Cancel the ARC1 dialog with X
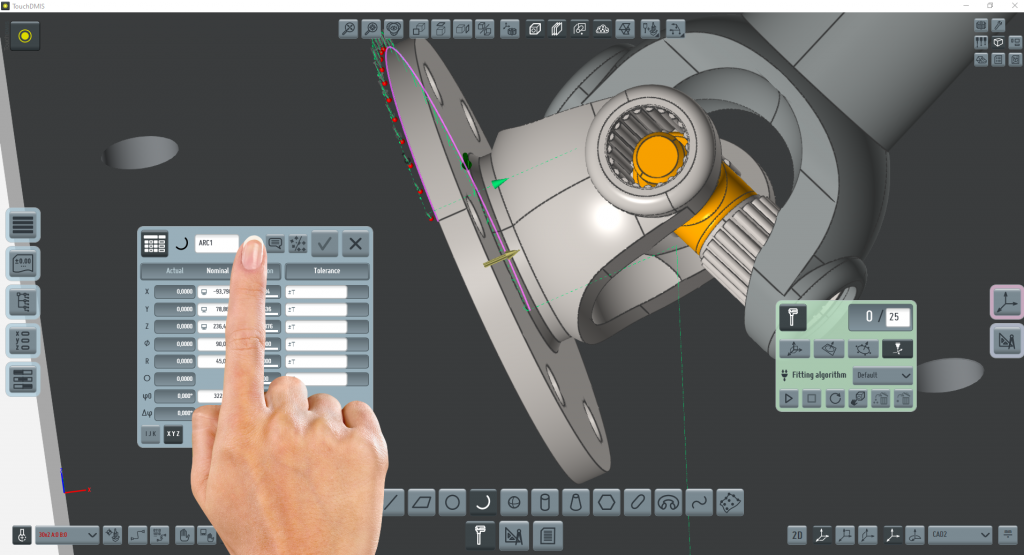Viewport: 1024px width, 555px height. coord(356,243)
